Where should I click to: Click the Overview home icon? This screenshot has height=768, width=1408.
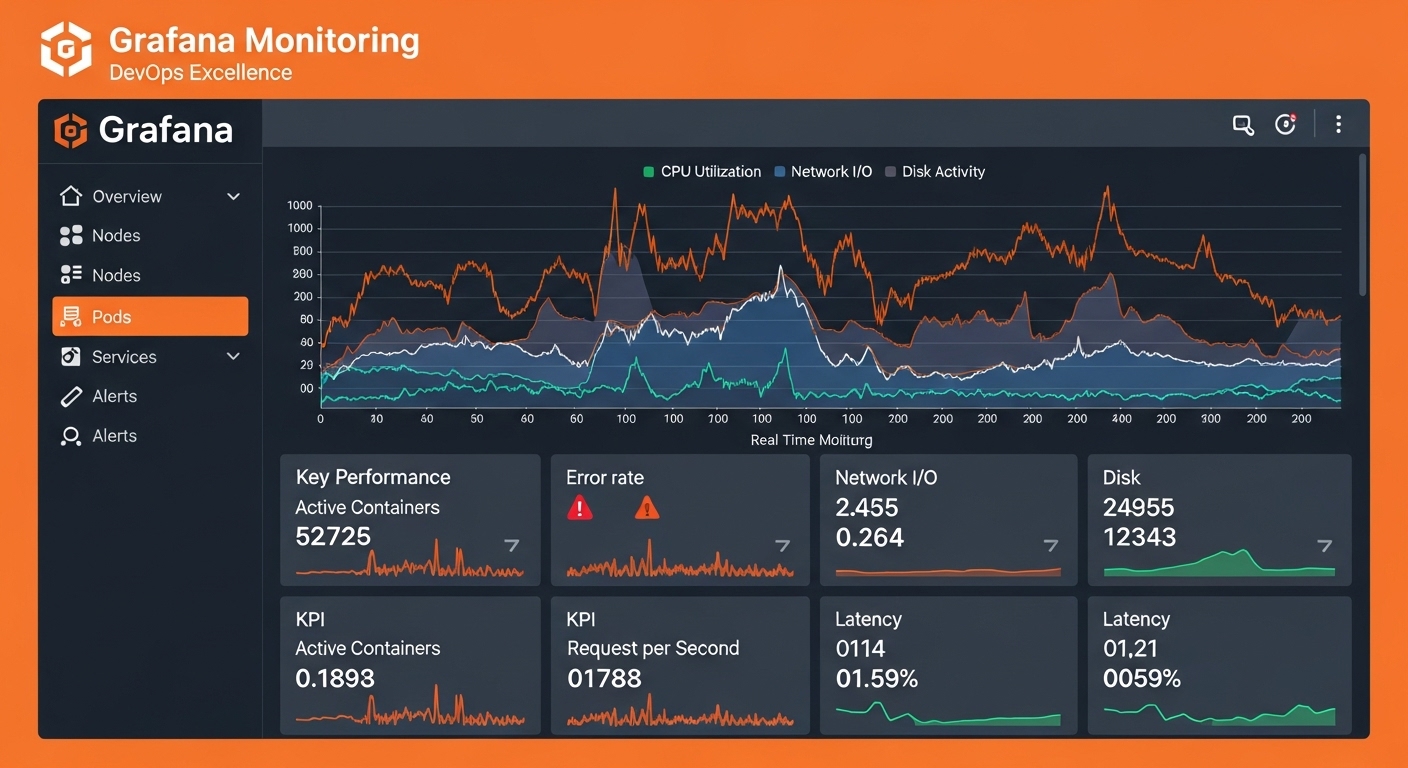point(70,196)
